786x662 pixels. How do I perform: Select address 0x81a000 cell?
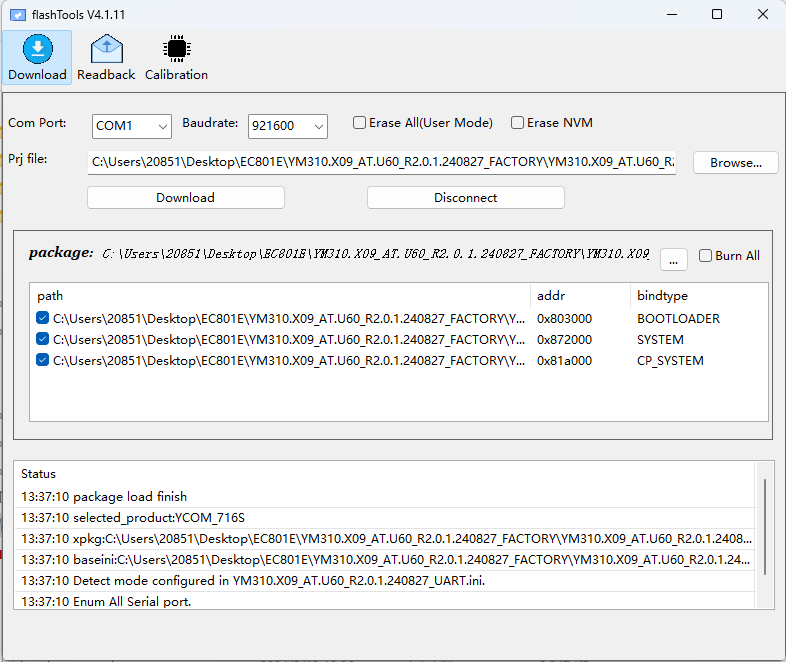click(564, 361)
